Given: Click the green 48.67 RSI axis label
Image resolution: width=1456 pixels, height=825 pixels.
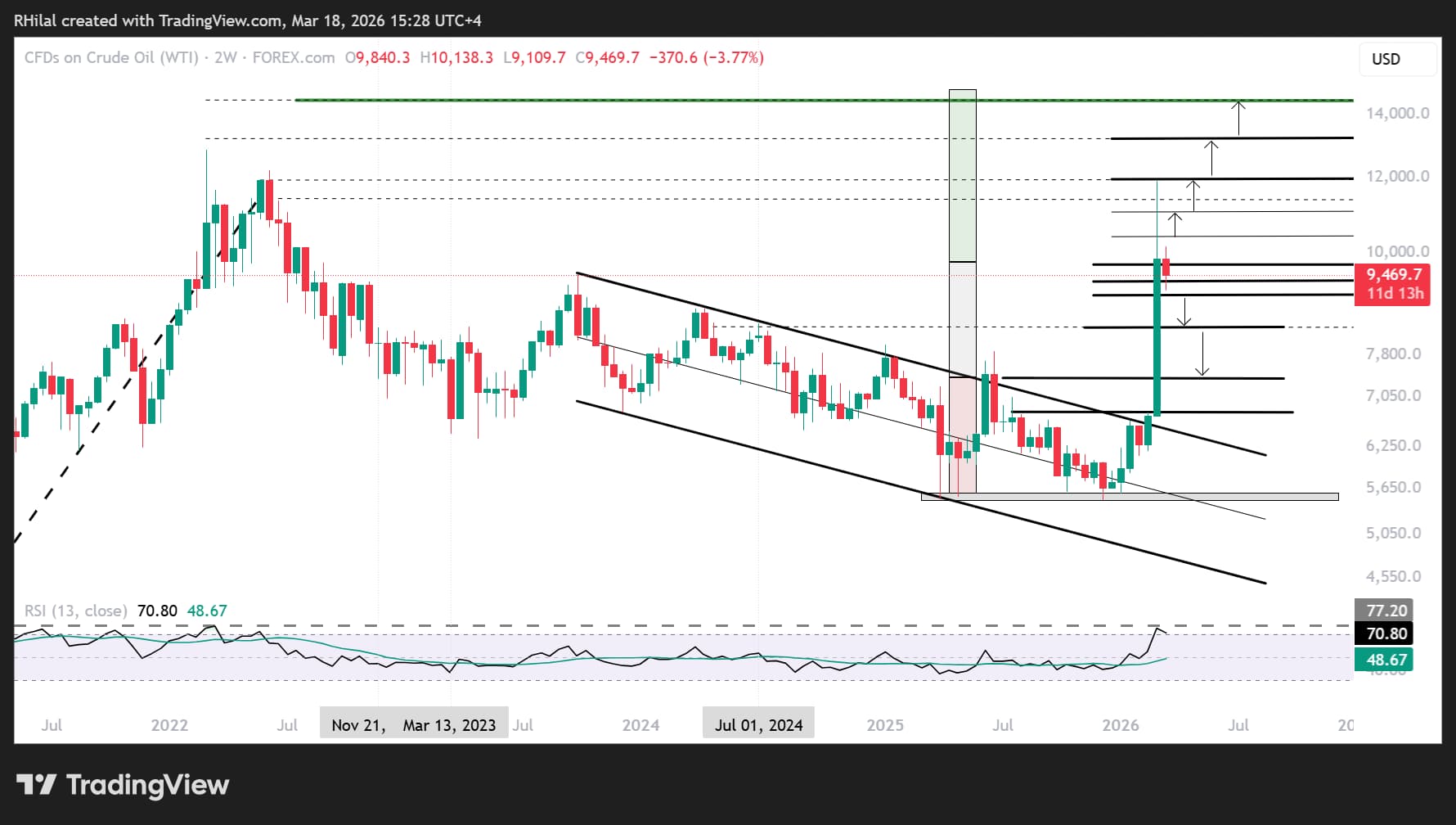Looking at the screenshot, I should [x=1386, y=660].
